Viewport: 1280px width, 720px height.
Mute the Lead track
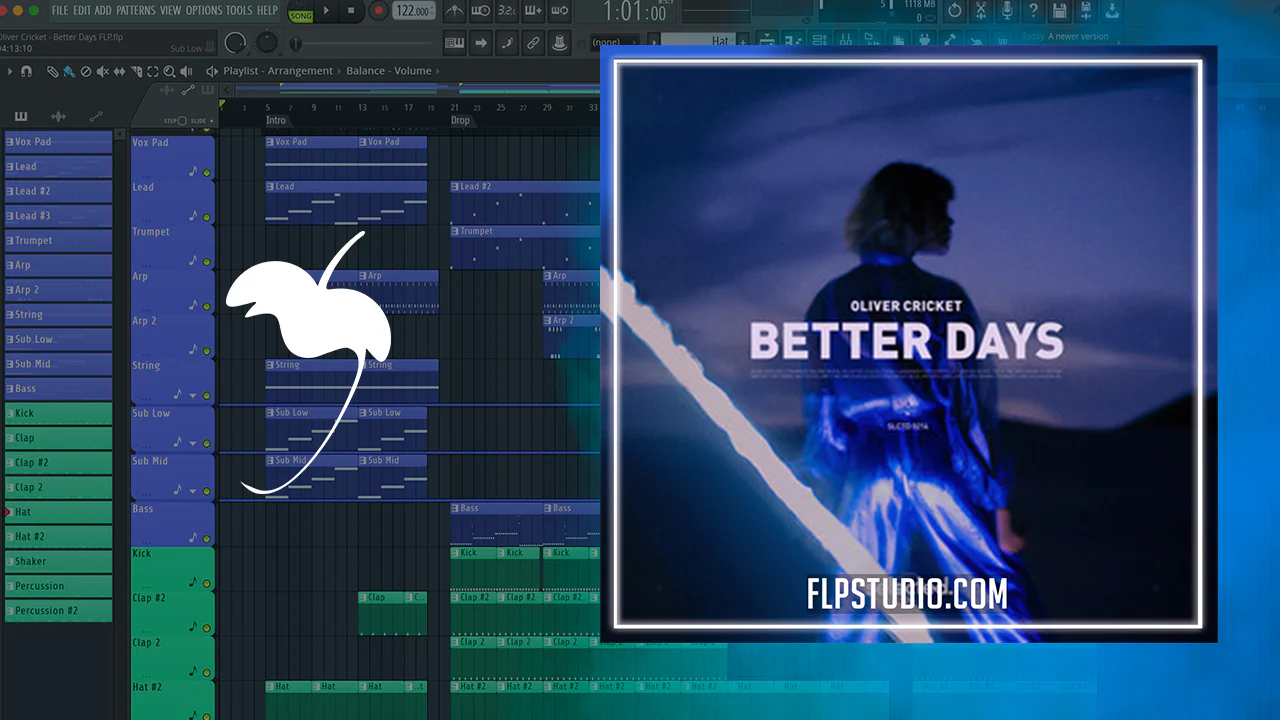pyautogui.click(x=207, y=217)
